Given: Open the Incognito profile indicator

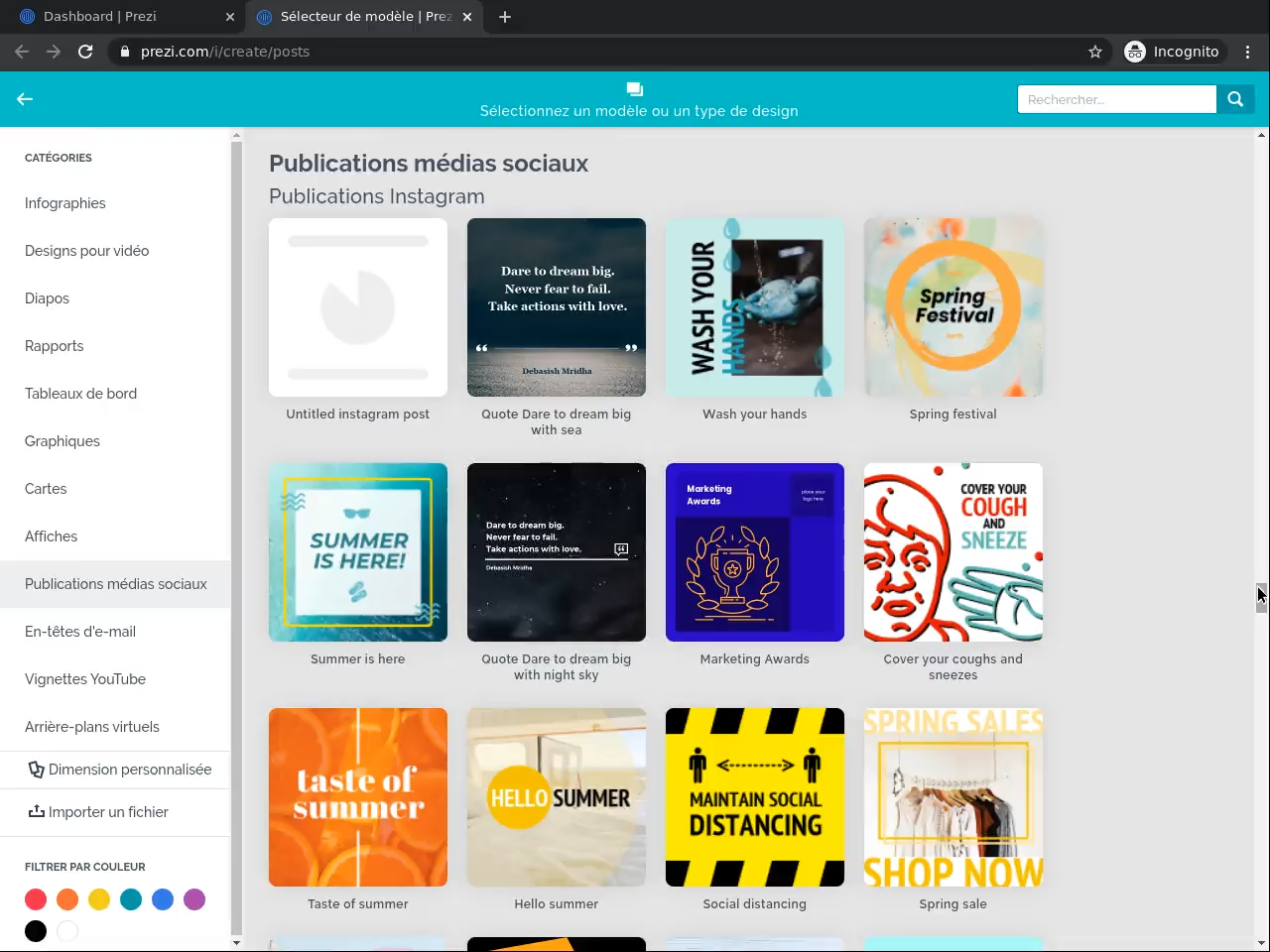Looking at the screenshot, I should point(1172,52).
